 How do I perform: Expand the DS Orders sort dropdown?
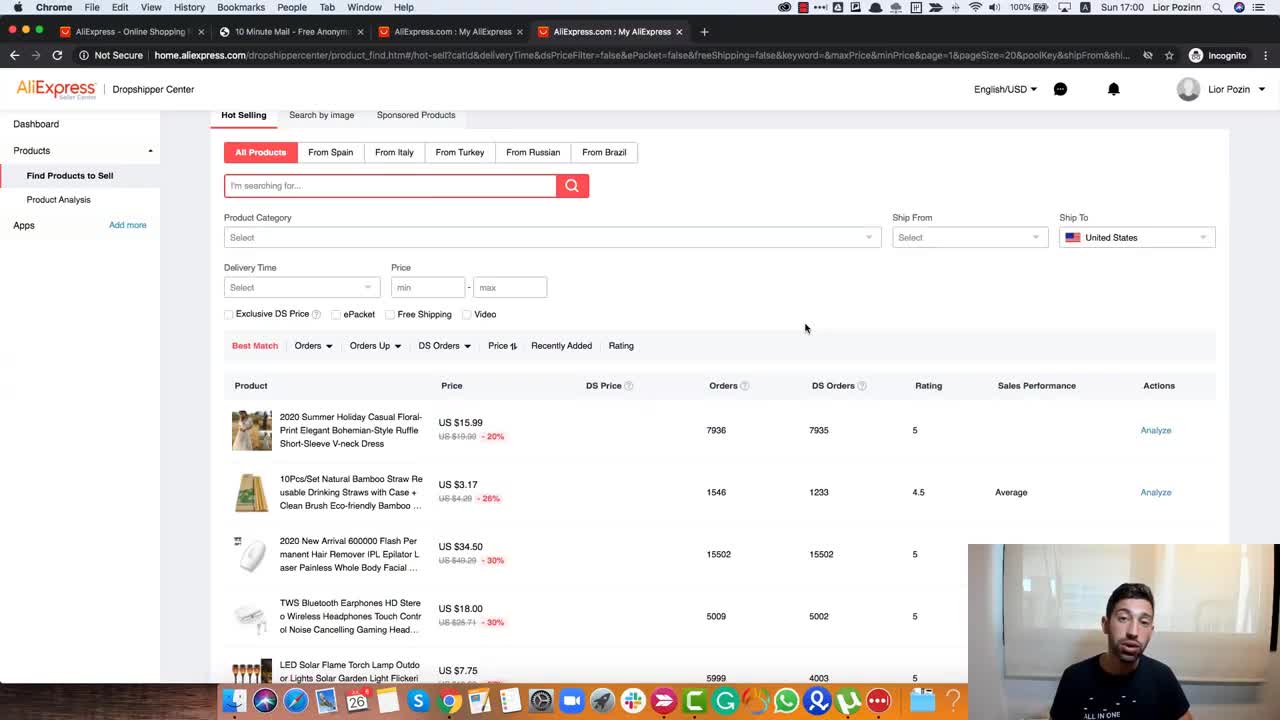click(x=444, y=346)
